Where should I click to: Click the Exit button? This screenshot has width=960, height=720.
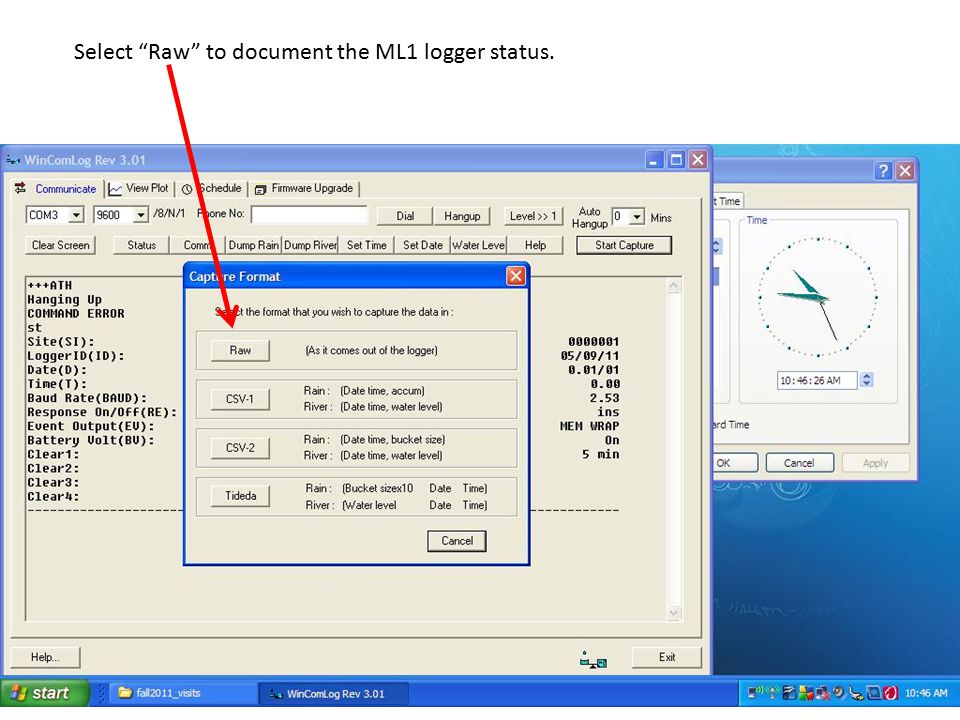[x=667, y=657]
